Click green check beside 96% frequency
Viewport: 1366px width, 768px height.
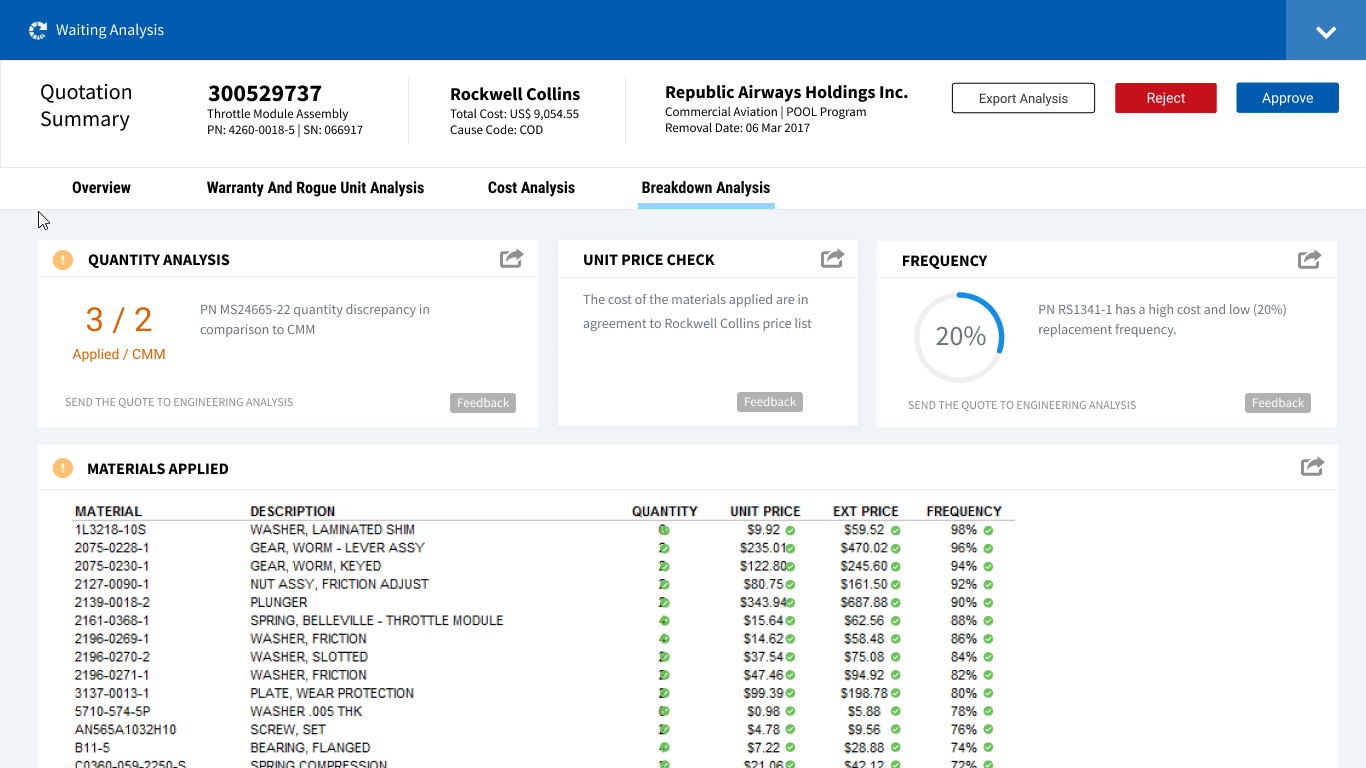[x=988, y=548]
